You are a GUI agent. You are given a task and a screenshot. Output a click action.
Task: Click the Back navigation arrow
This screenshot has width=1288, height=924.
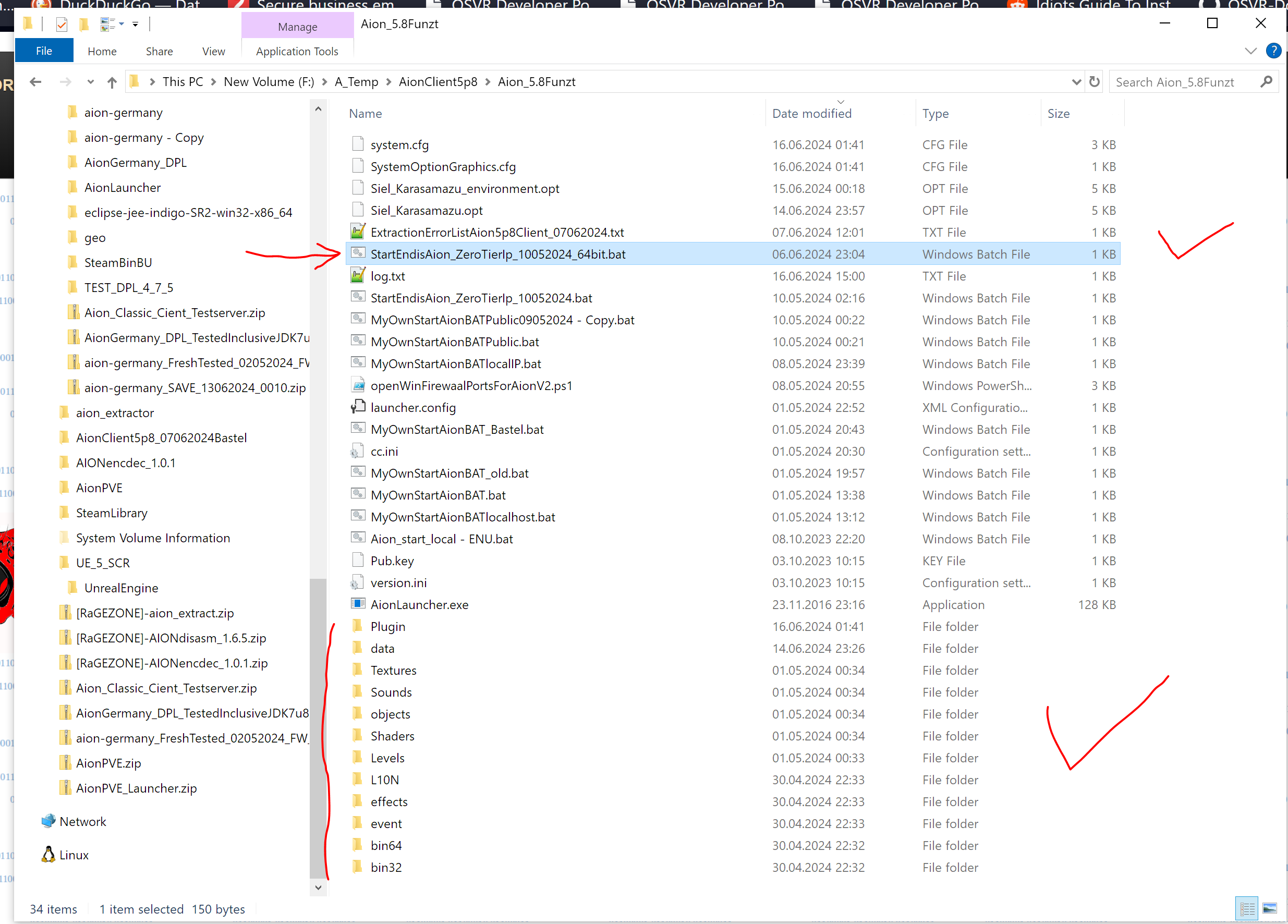tap(36, 82)
